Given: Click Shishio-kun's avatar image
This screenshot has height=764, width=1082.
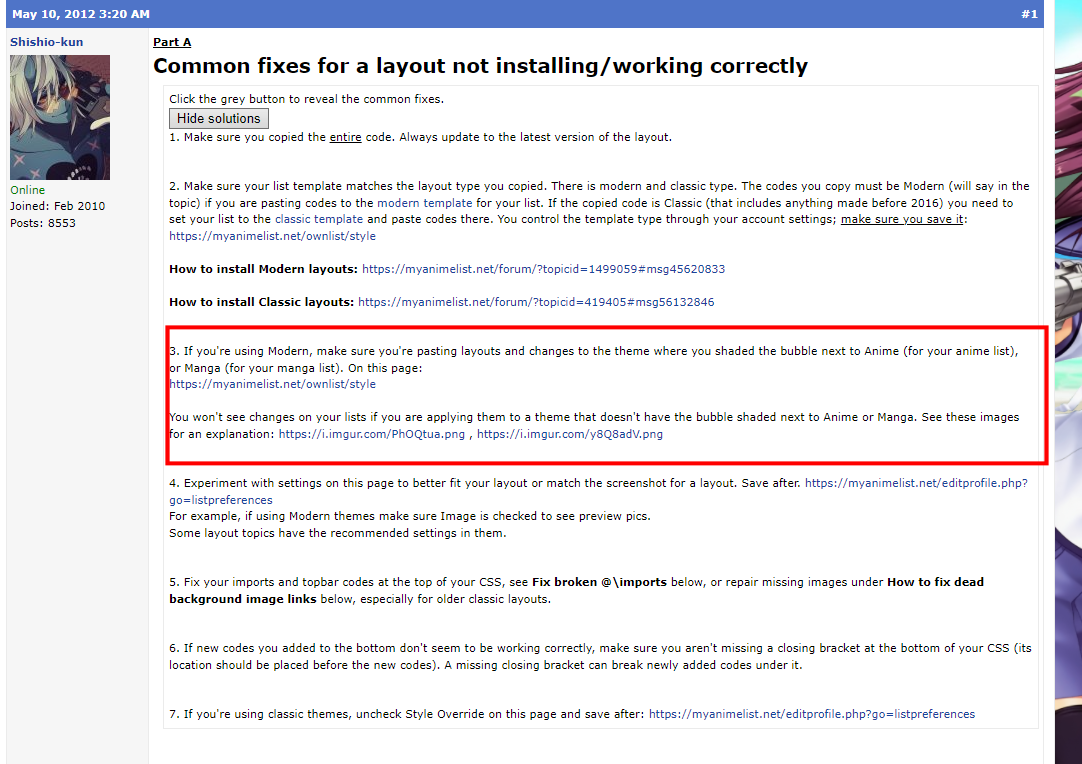Looking at the screenshot, I should [x=60, y=117].
